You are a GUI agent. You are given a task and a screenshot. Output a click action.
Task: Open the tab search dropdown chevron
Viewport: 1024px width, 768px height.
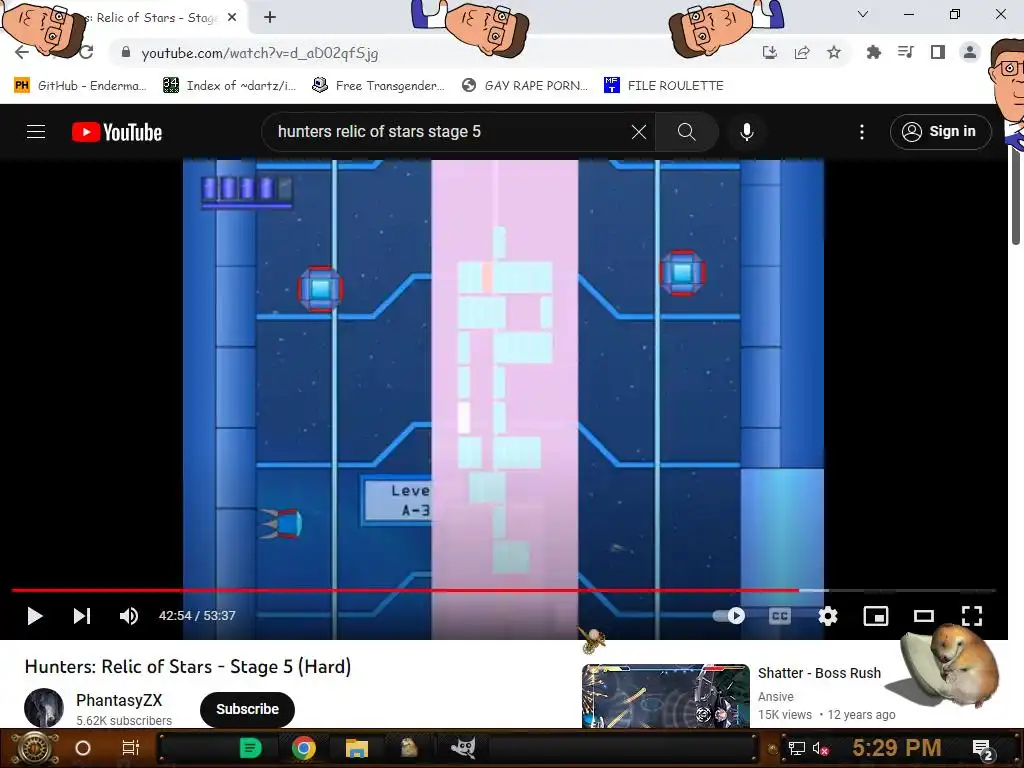(863, 14)
